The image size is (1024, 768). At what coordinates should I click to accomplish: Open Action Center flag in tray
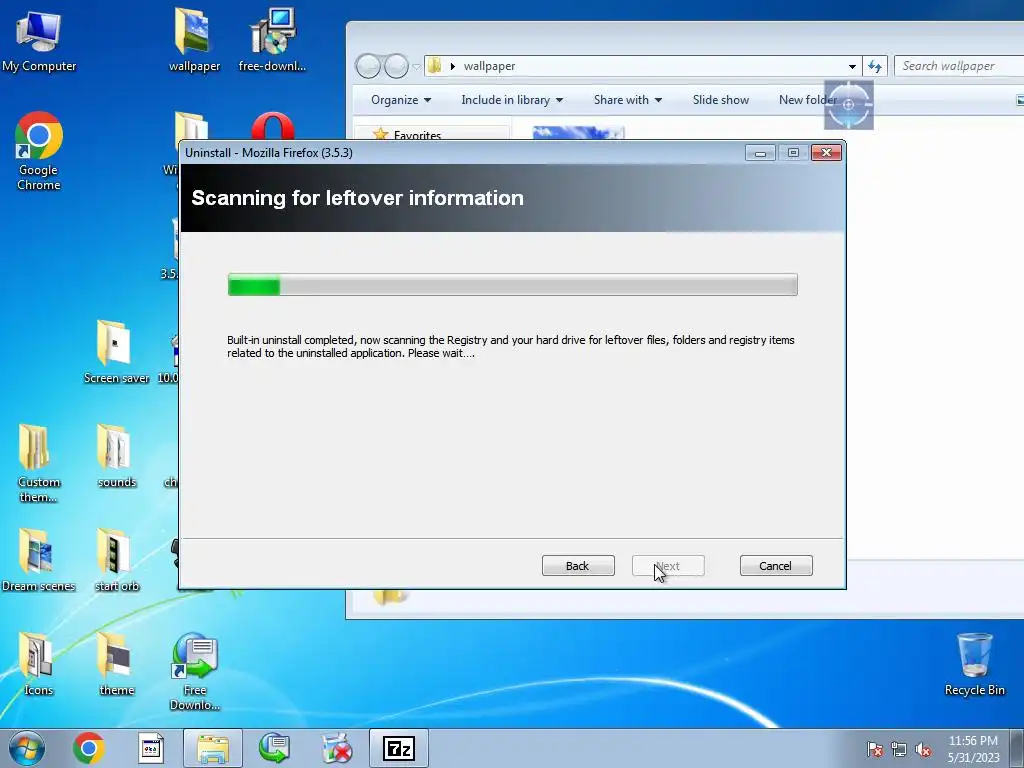point(875,749)
